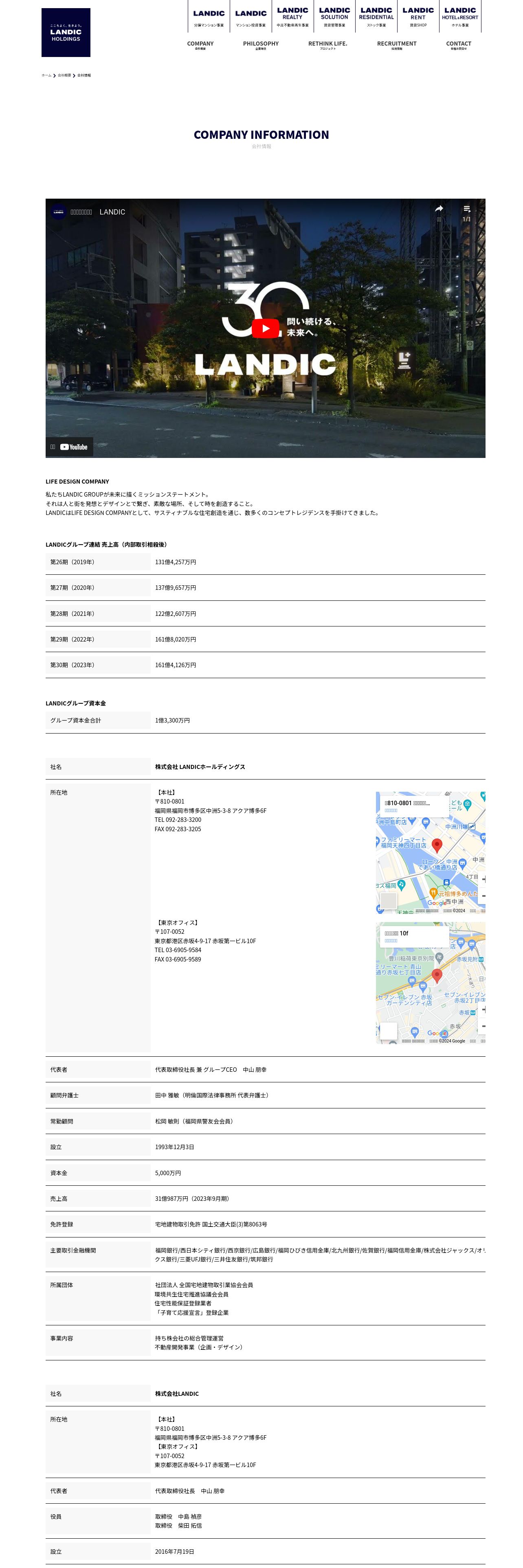The image size is (523, 1568).
Task: Play the LANDIC YouTube video
Action: pos(266,328)
